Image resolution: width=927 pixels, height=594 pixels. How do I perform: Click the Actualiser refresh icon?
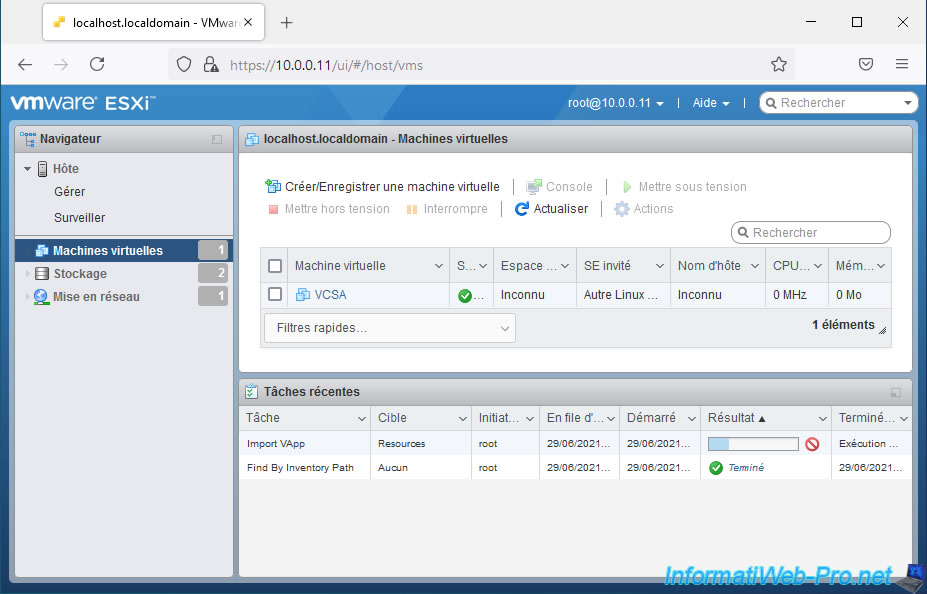[x=521, y=209]
